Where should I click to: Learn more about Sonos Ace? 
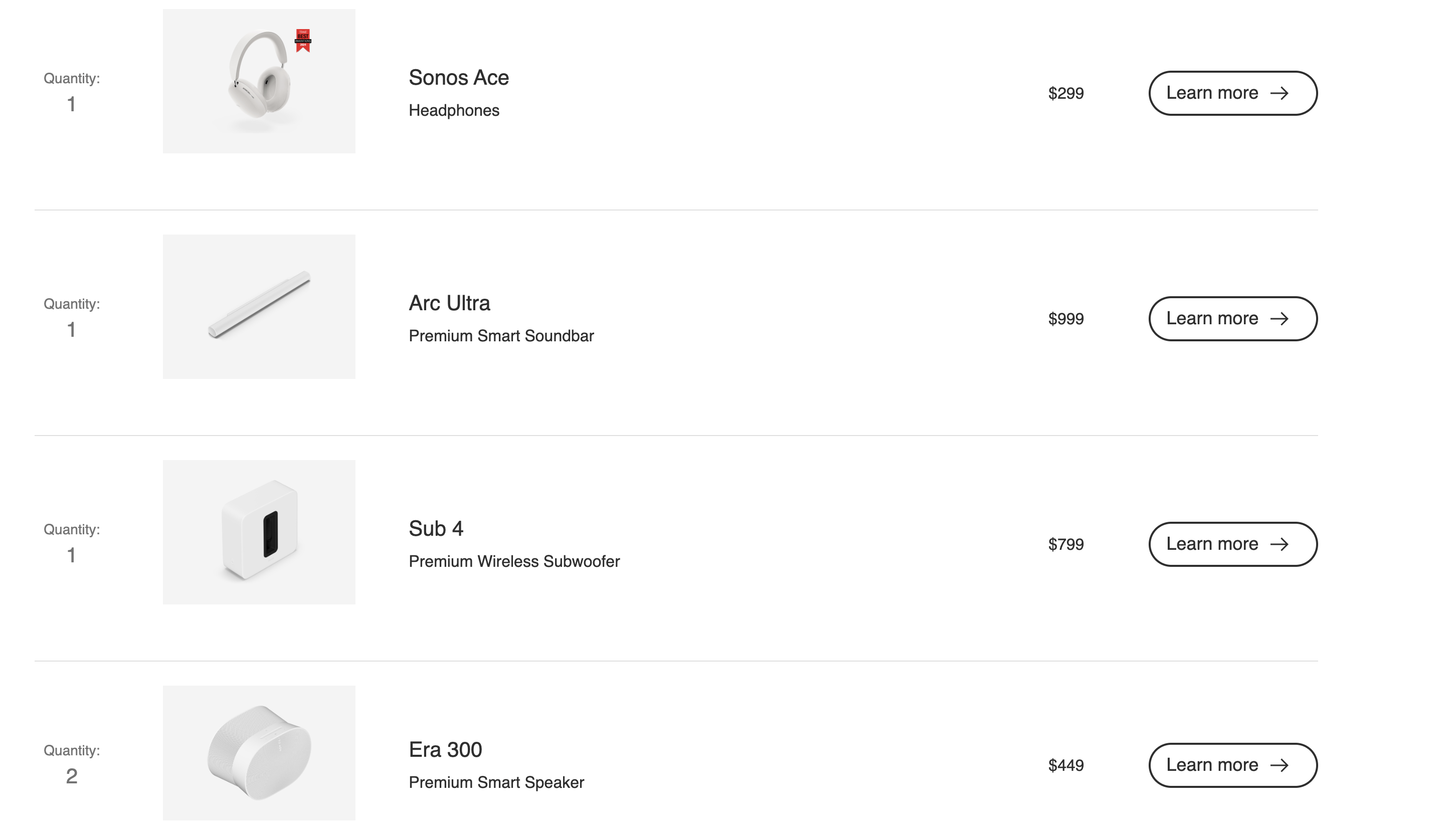pos(1233,93)
